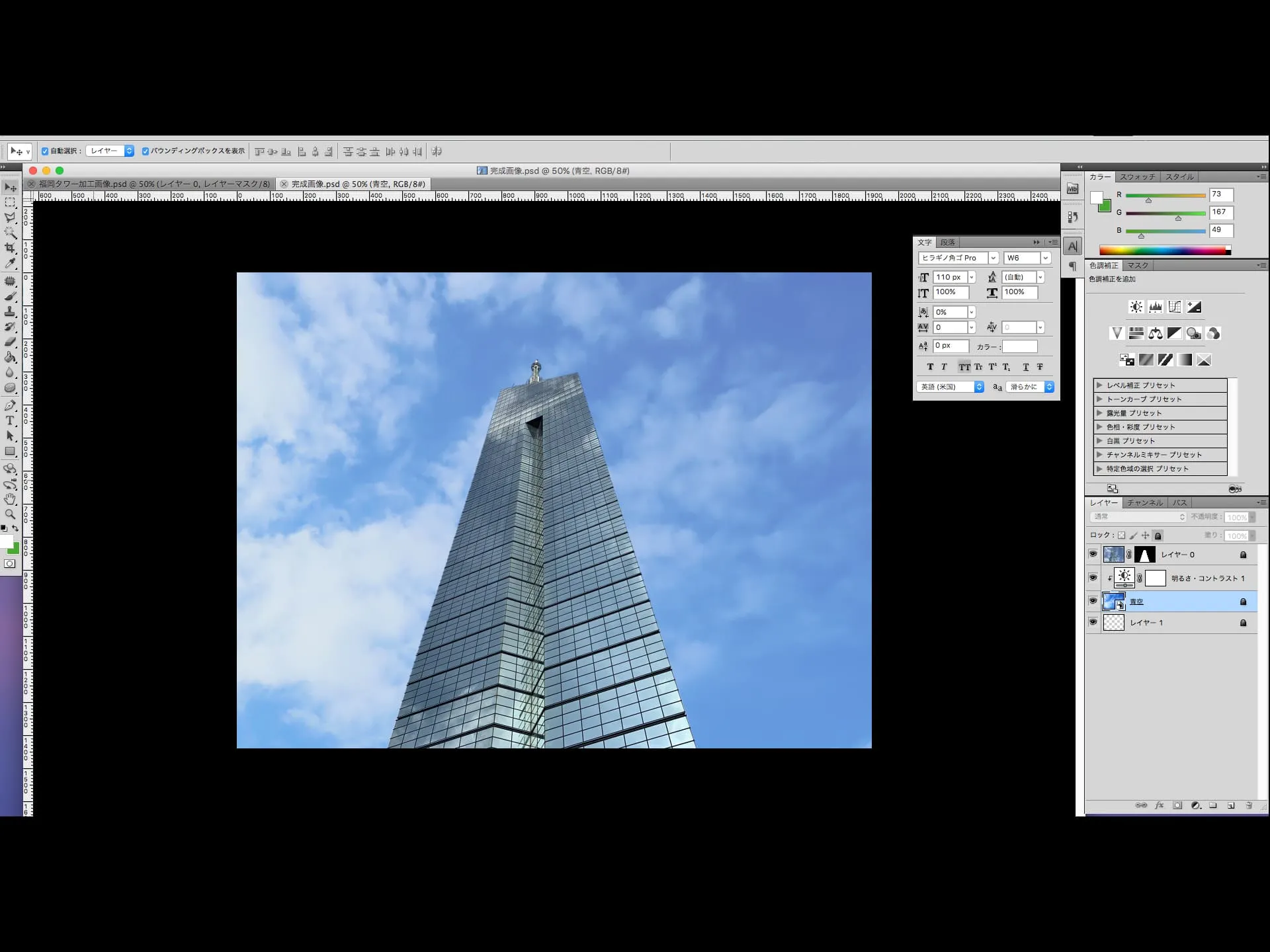The height and width of the screenshot is (952, 1270).
Task: Hide the レイヤー 0 layer
Action: [x=1093, y=554]
